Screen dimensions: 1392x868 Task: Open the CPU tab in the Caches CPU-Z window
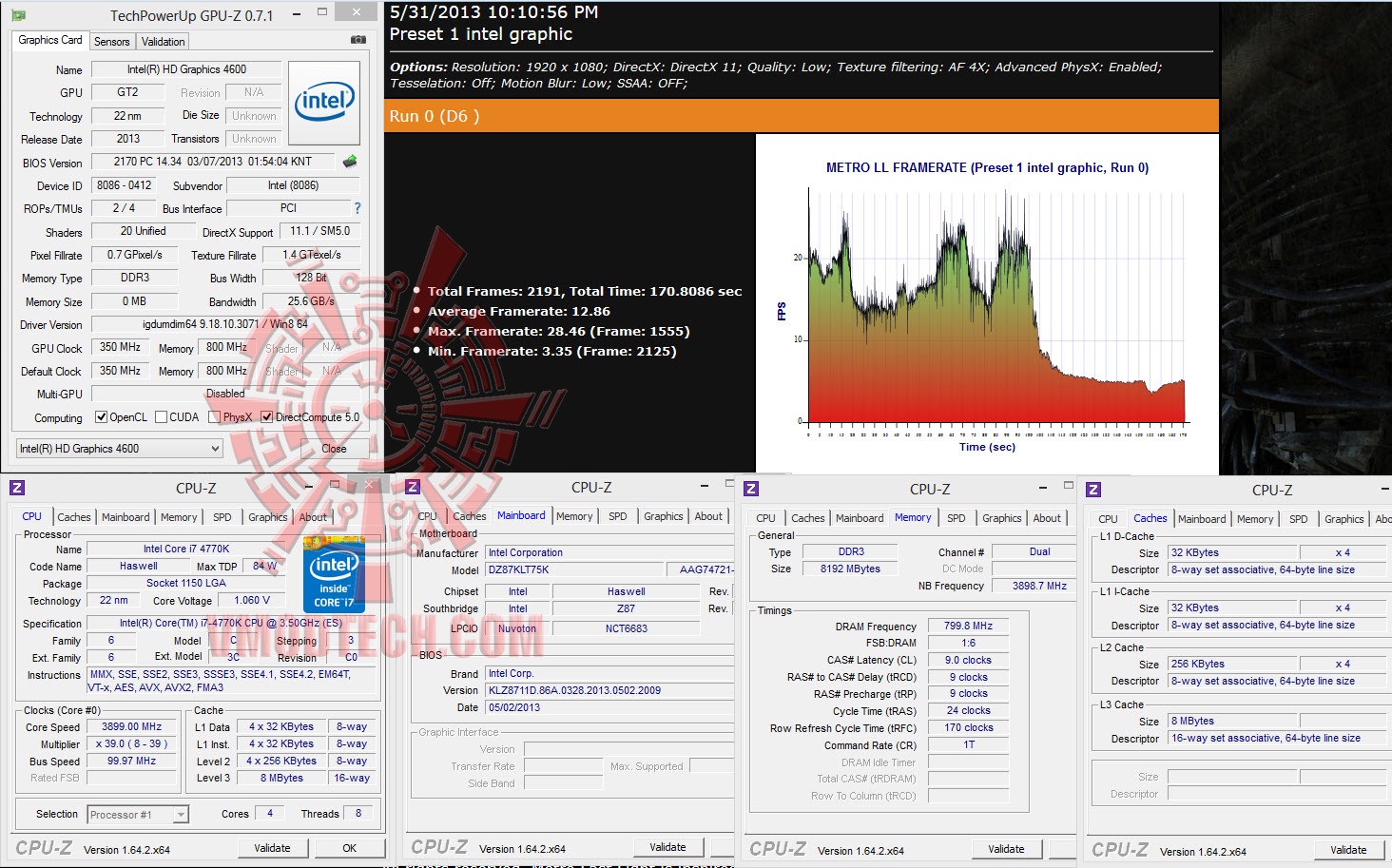pyautogui.click(x=1109, y=519)
